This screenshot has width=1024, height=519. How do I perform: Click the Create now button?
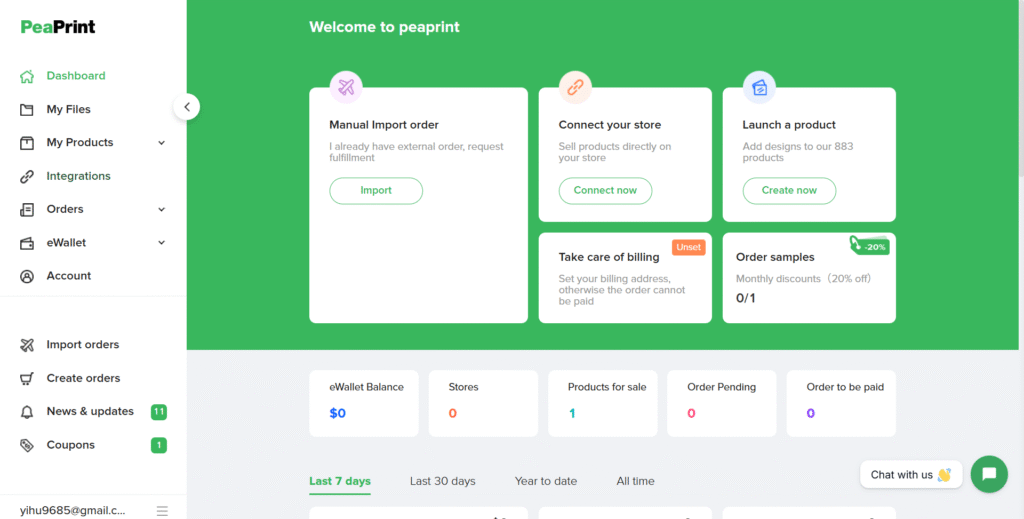[x=789, y=191]
